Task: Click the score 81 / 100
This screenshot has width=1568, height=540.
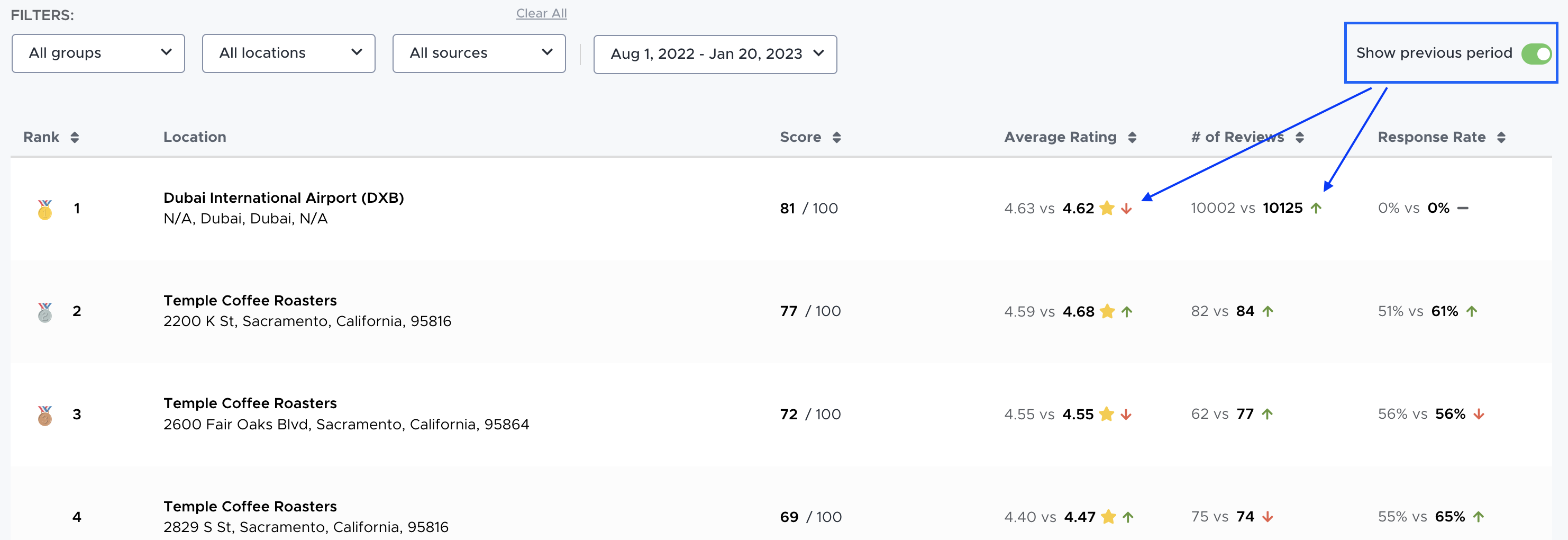Action: click(x=809, y=209)
